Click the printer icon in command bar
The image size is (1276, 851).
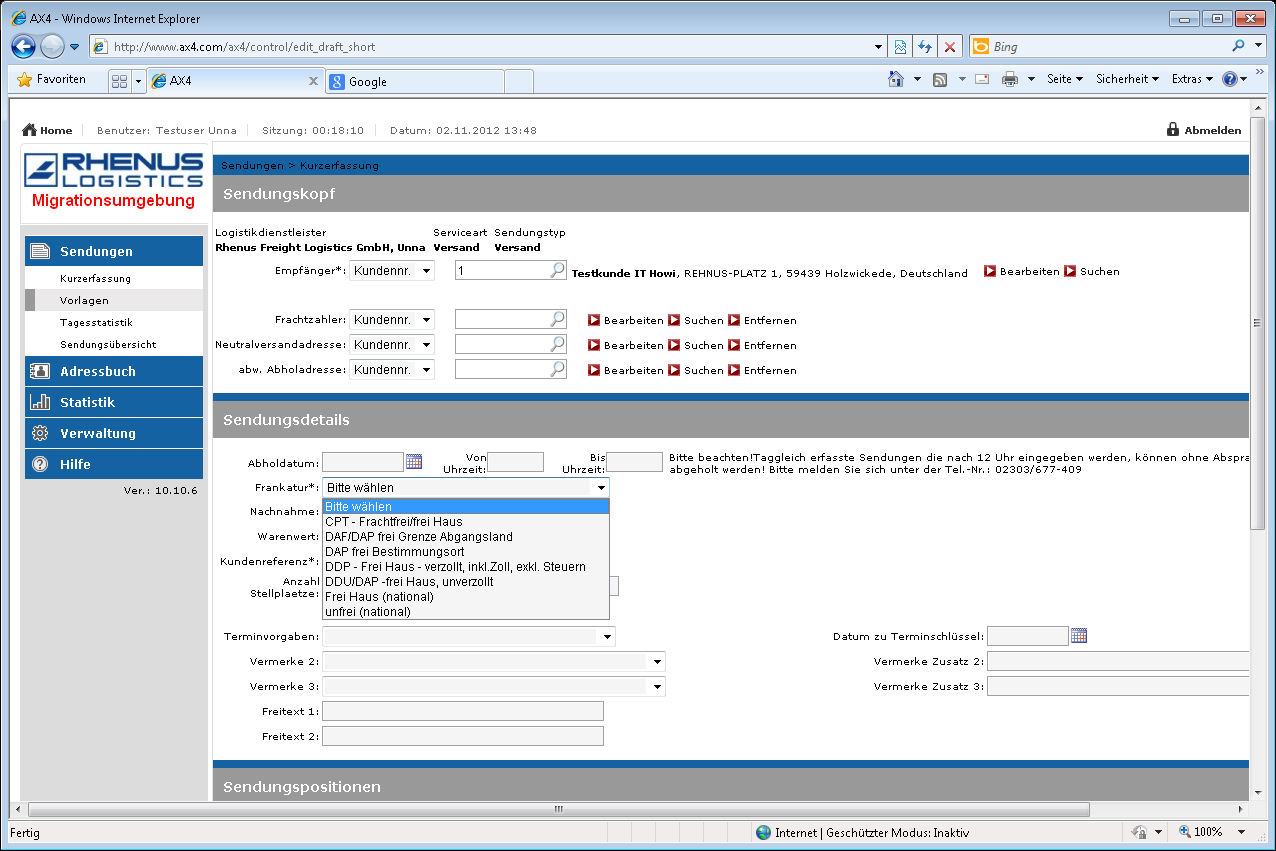pos(1010,79)
